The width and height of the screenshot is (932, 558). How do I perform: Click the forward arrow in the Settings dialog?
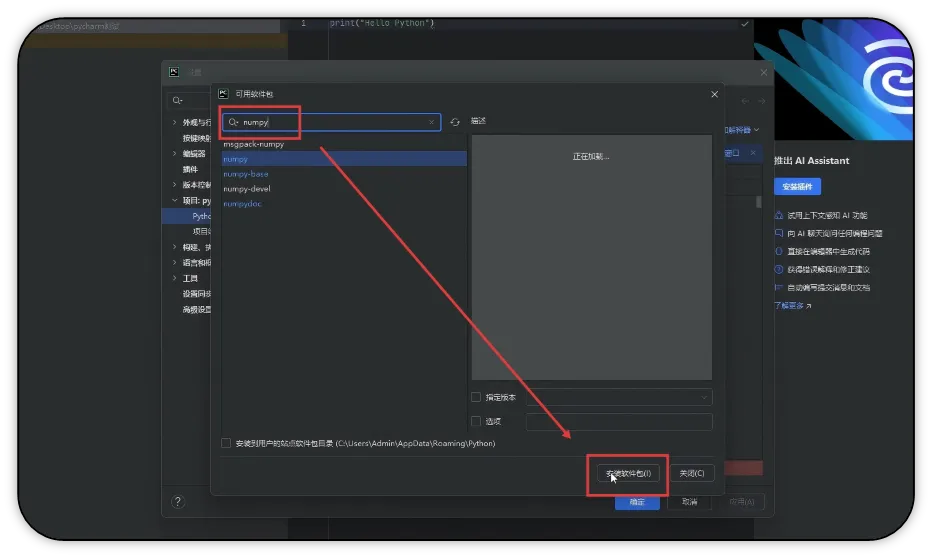(761, 101)
